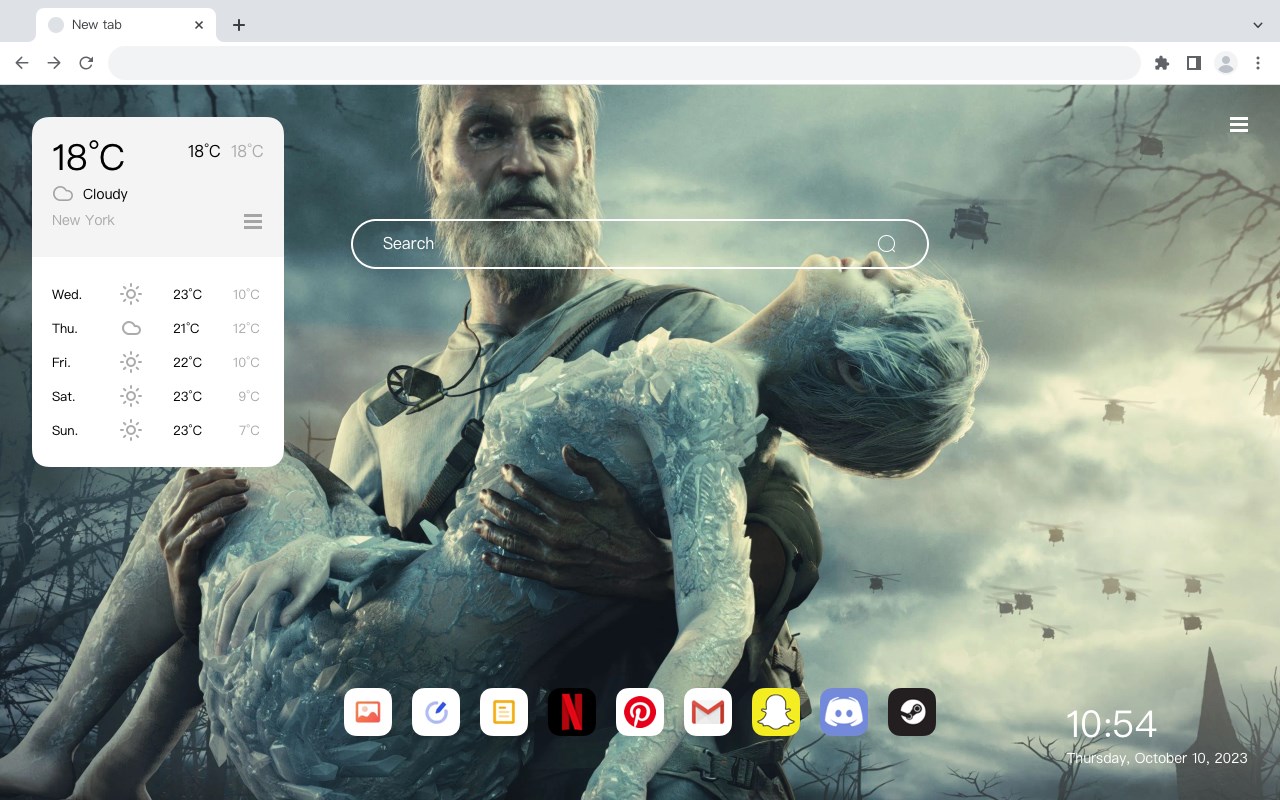
Task: Open the Gmail shortcut
Action: click(708, 712)
